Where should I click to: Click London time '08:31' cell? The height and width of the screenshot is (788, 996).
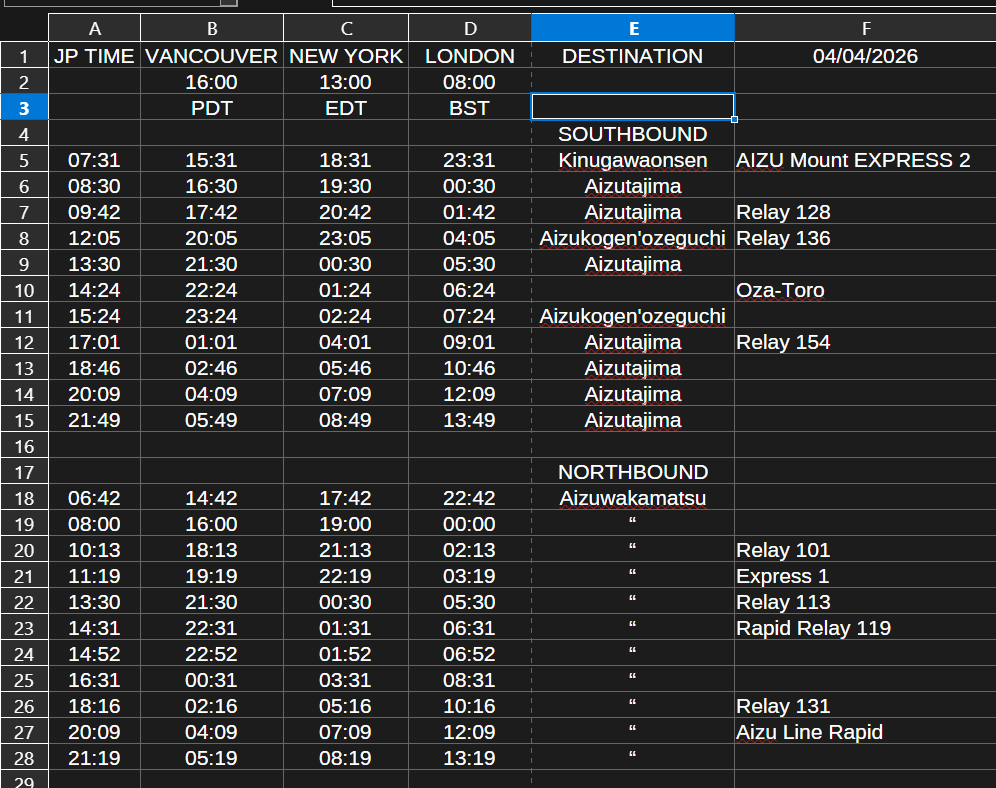tap(470, 681)
